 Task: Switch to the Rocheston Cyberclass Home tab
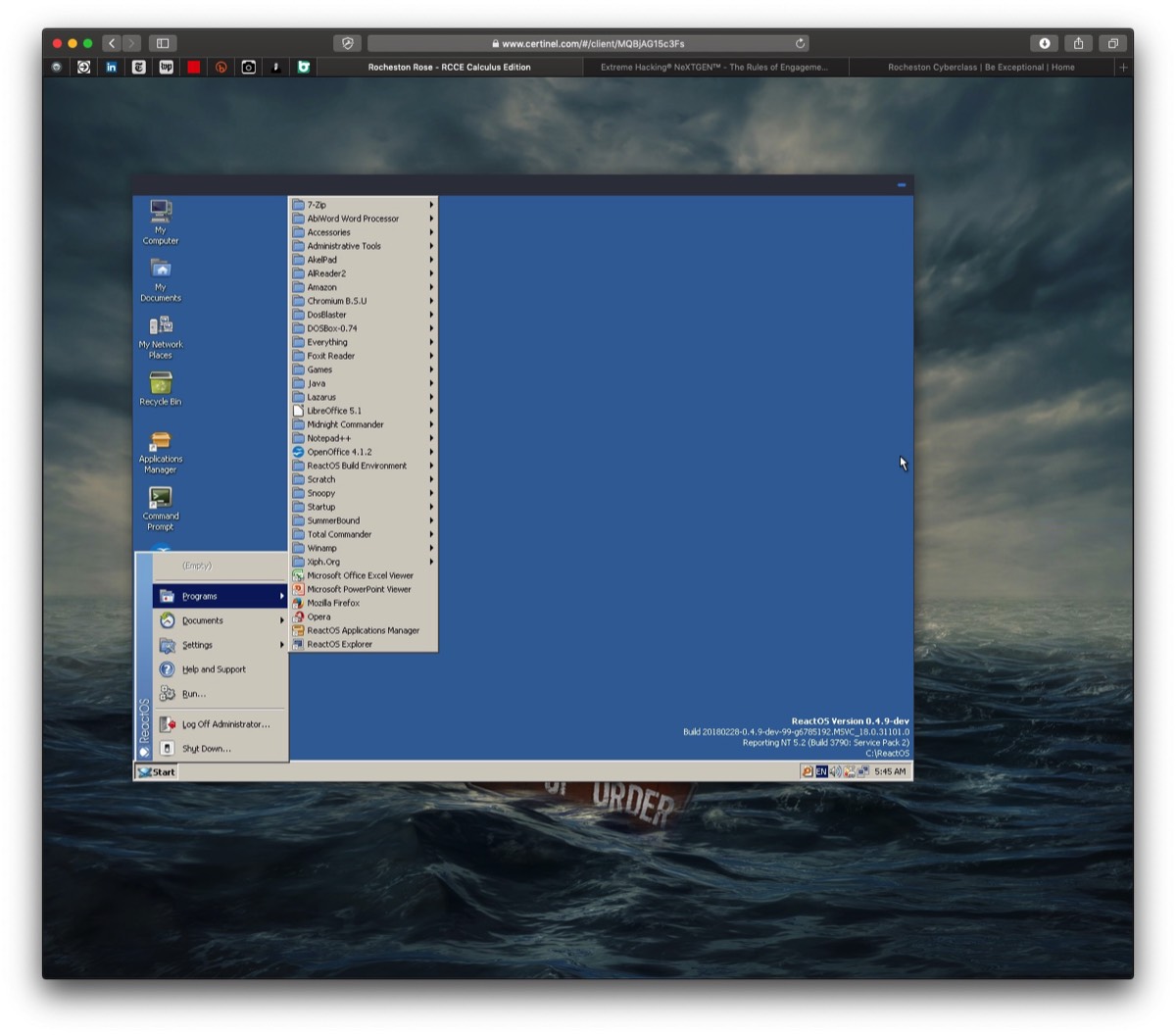pos(981,68)
